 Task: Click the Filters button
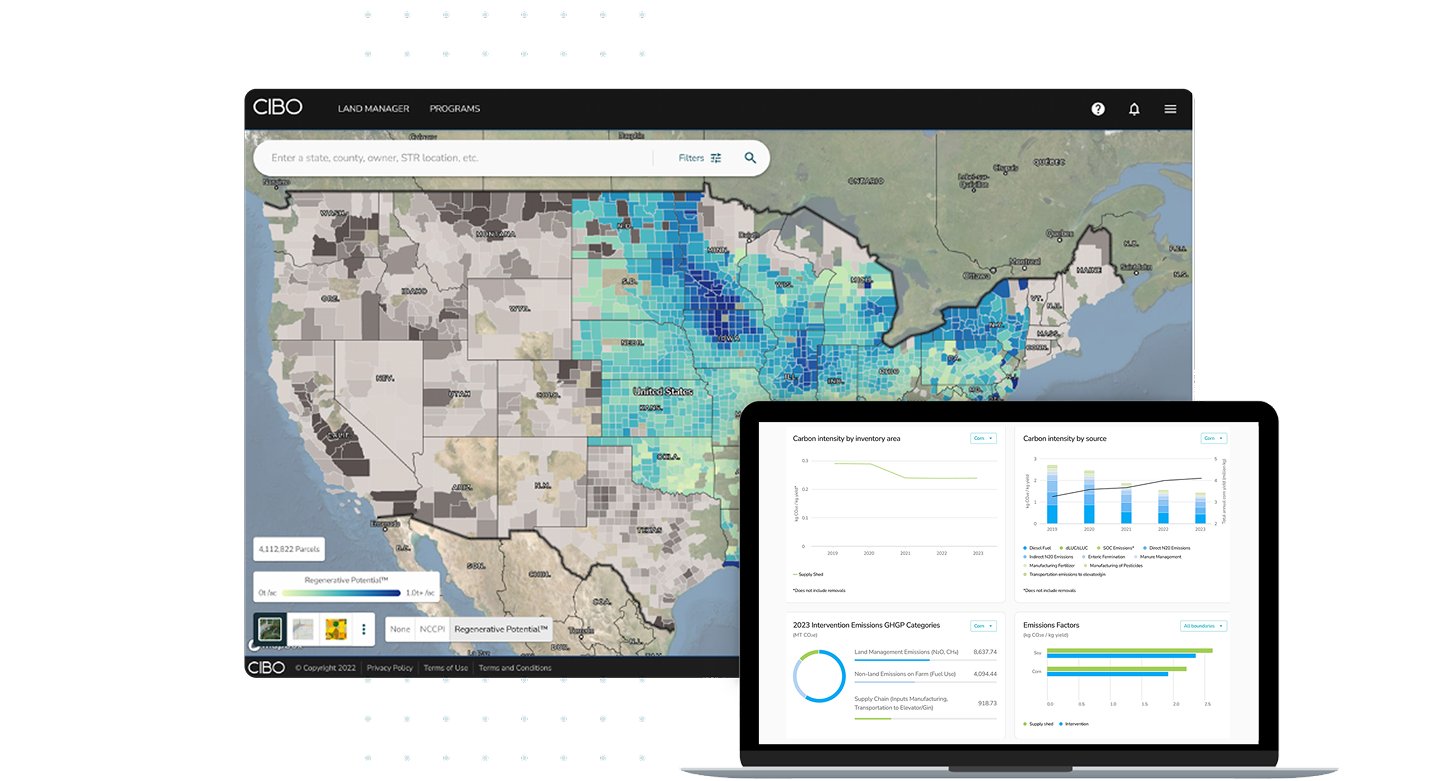point(700,158)
